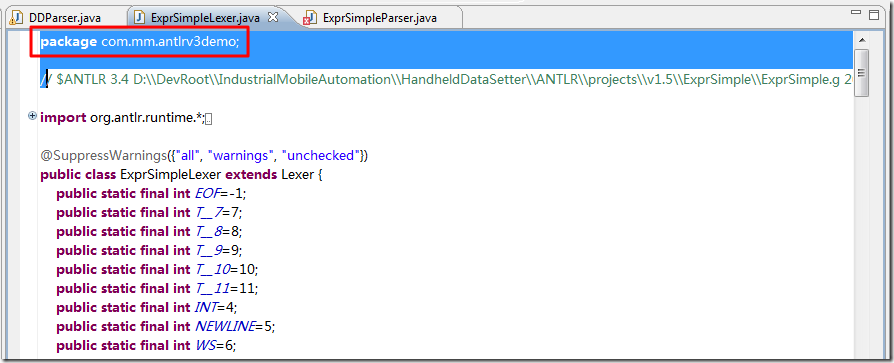Click the vertical scrollbar thumb
The height and width of the screenshot is (363, 894).
click(862, 73)
